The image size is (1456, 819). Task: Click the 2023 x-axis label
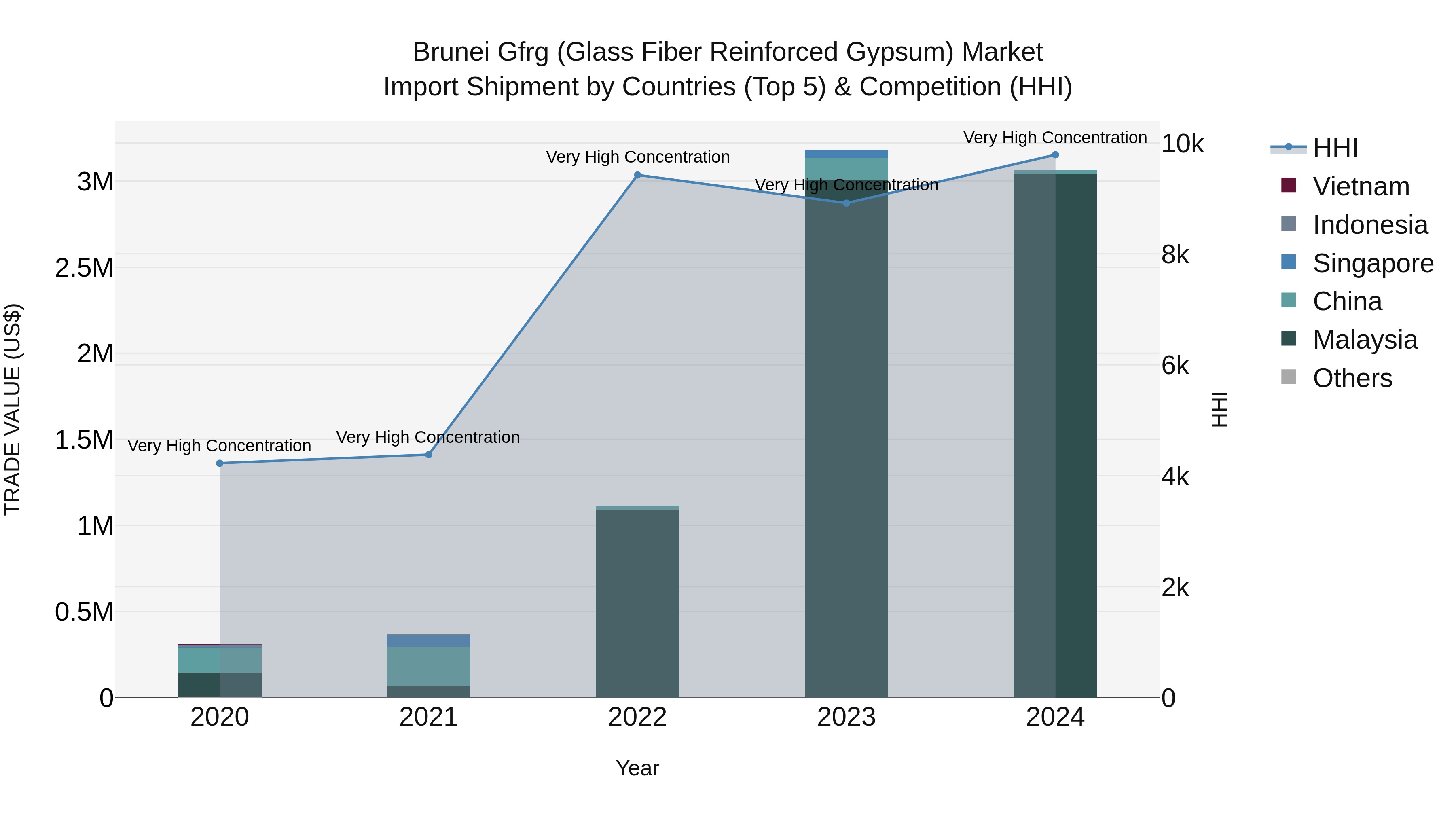pyautogui.click(x=847, y=717)
